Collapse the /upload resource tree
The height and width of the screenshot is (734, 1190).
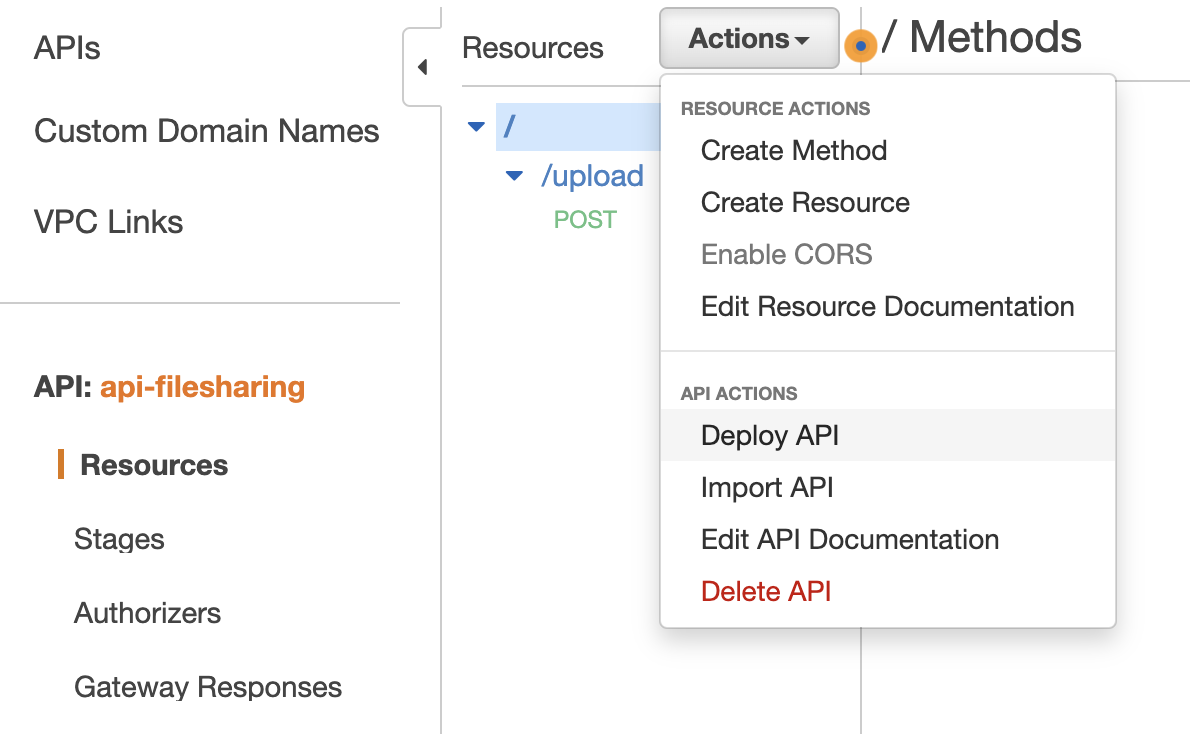[513, 175]
